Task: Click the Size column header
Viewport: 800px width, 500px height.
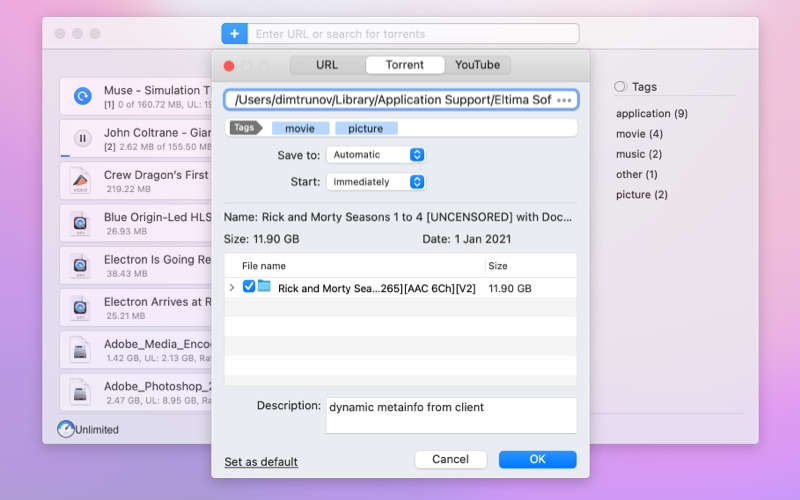Action: click(x=497, y=266)
